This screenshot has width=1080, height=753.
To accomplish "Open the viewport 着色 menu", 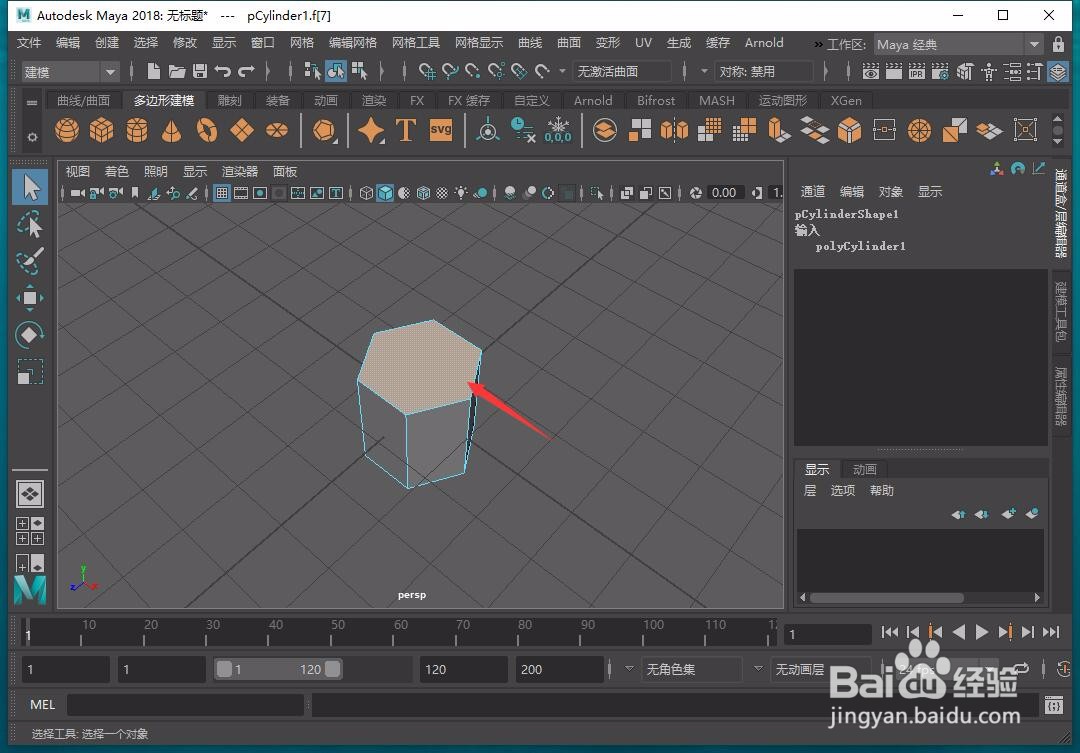I will (116, 172).
